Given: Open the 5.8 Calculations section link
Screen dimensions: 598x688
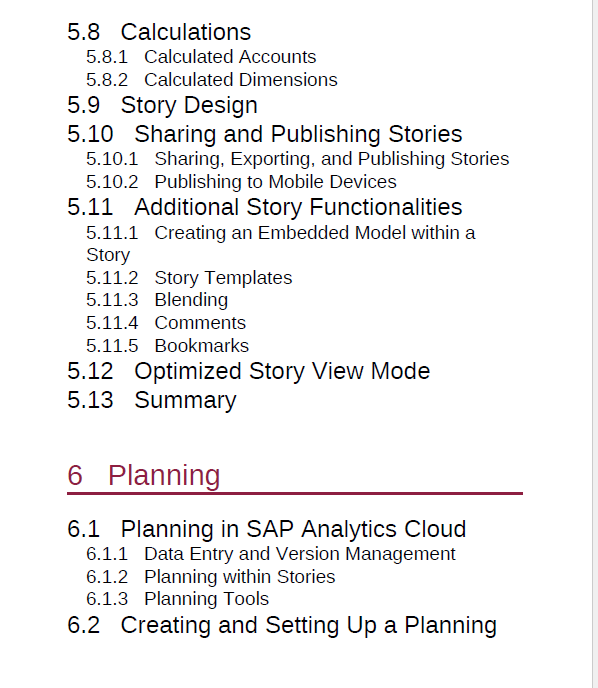Looking at the screenshot, I should click(159, 32).
